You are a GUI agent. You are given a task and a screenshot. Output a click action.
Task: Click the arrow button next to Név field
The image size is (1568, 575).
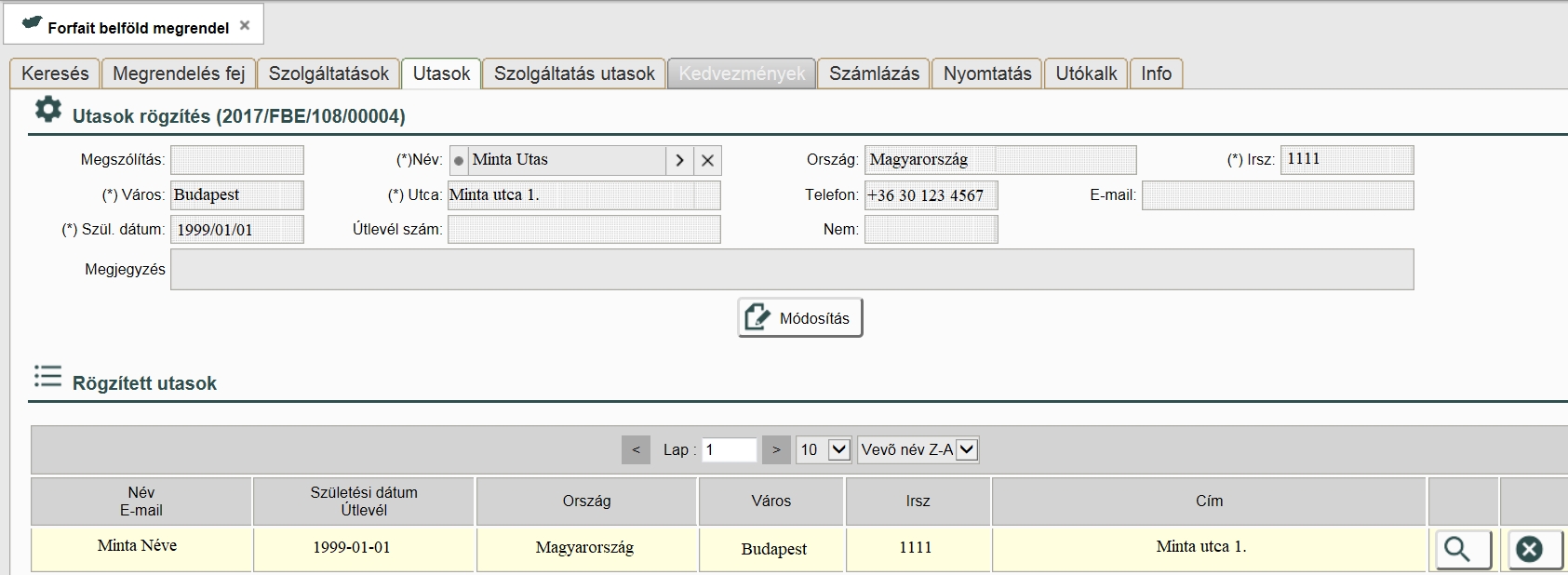click(x=679, y=160)
